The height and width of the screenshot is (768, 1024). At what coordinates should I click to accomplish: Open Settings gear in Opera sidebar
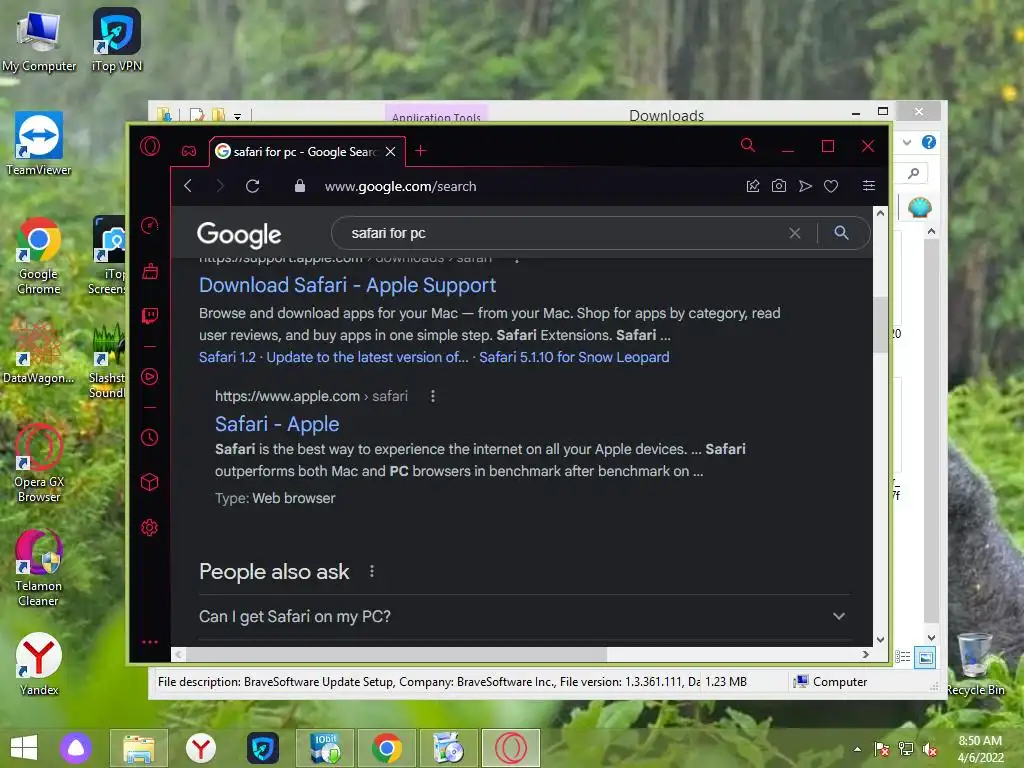[150, 527]
